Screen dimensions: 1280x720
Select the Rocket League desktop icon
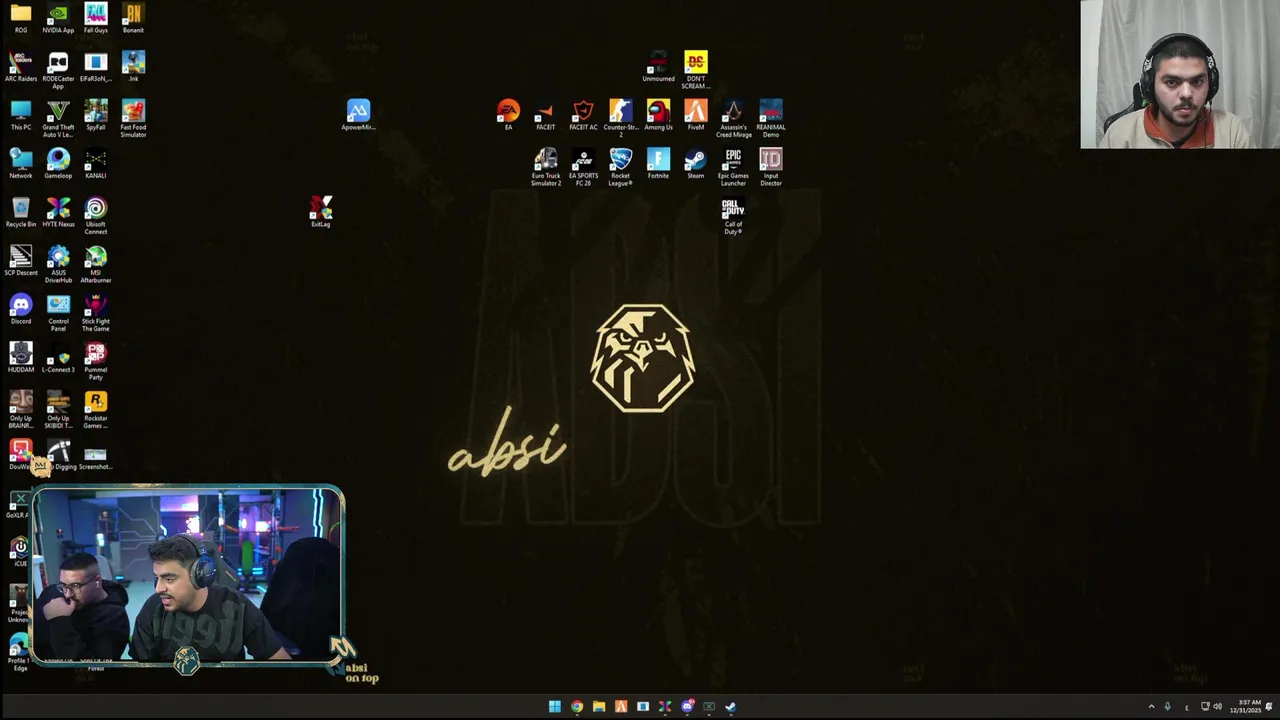[621, 167]
